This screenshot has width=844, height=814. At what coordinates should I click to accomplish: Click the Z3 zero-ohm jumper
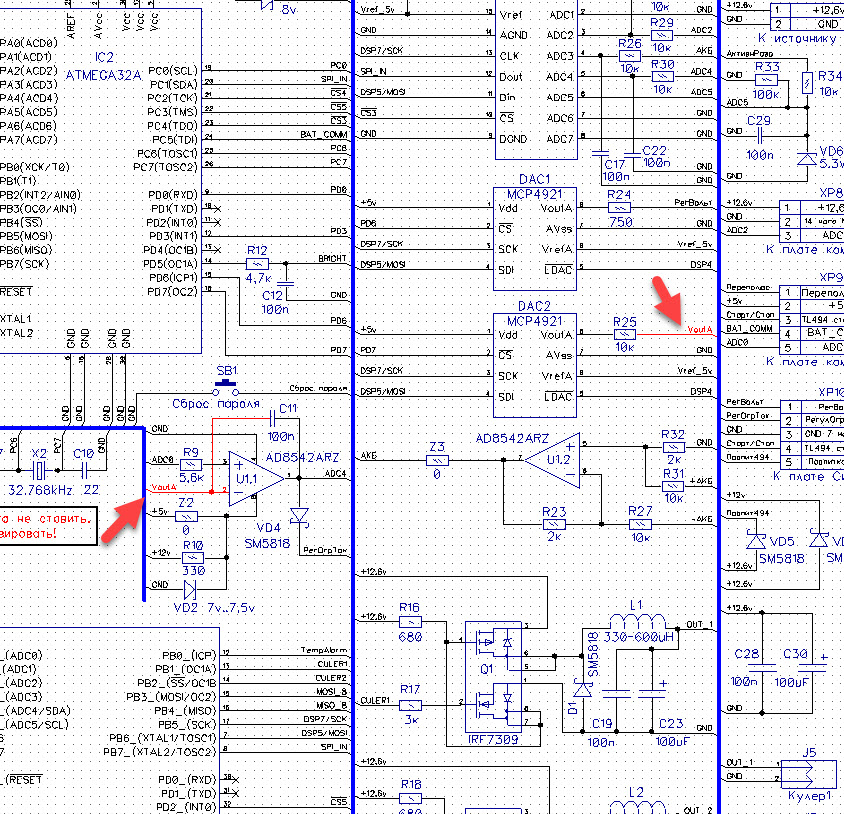pos(436,460)
